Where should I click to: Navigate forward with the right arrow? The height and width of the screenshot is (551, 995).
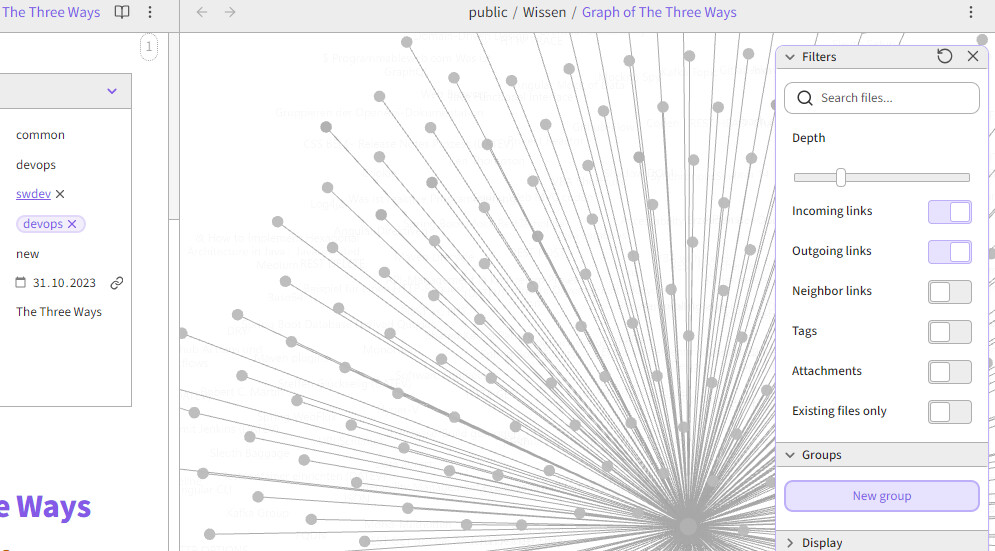pyautogui.click(x=230, y=13)
